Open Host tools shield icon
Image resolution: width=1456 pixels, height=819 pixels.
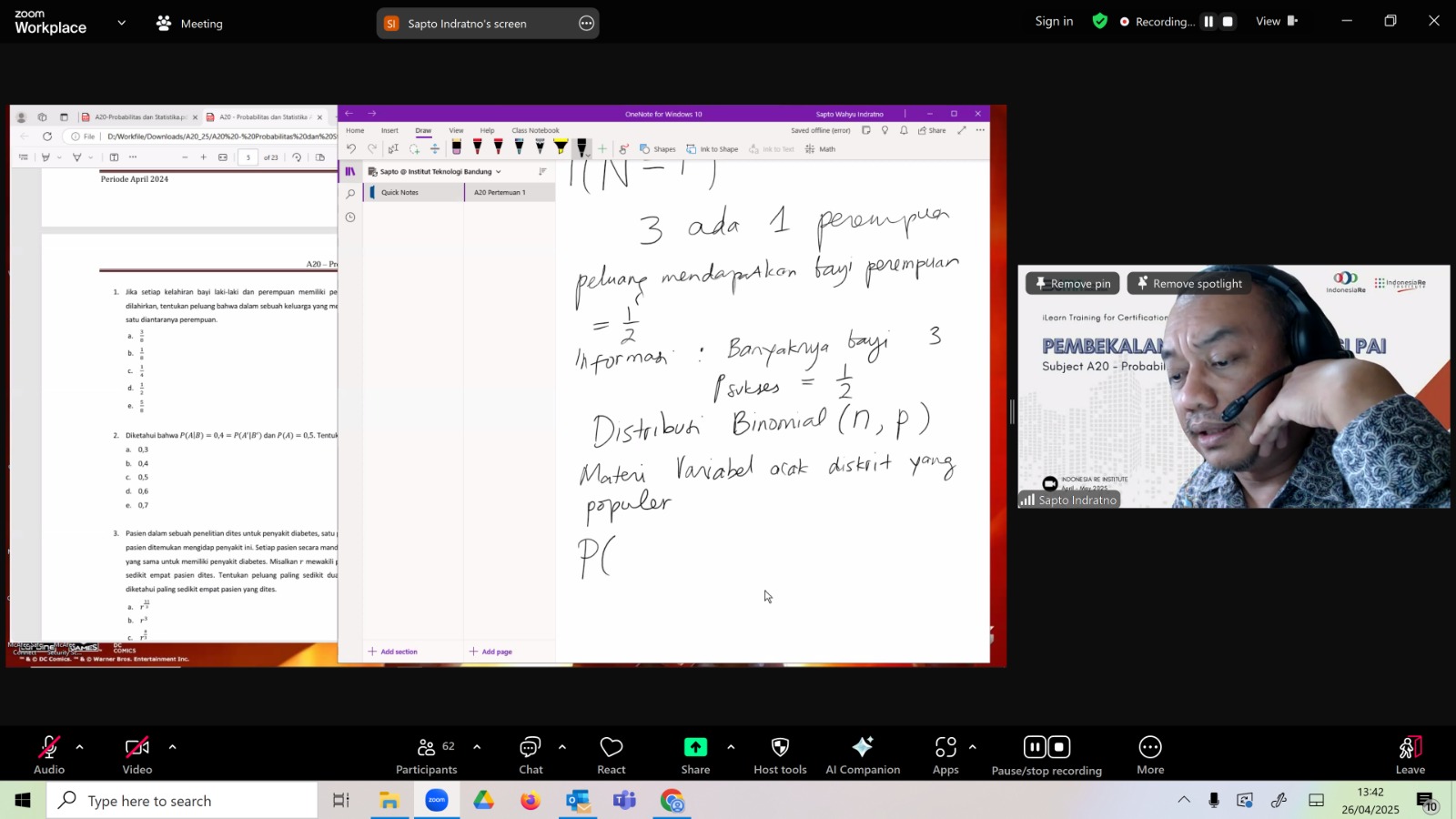[780, 756]
